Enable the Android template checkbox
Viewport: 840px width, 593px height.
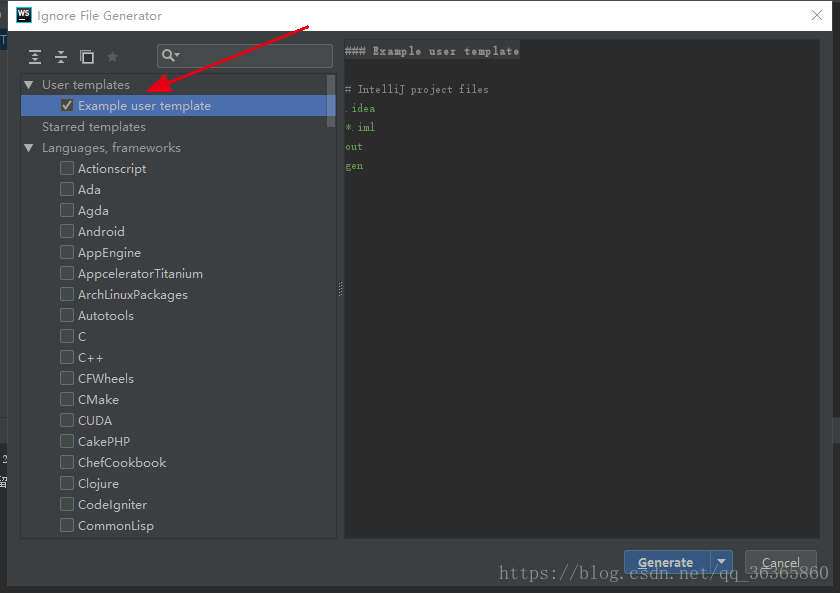[x=66, y=231]
